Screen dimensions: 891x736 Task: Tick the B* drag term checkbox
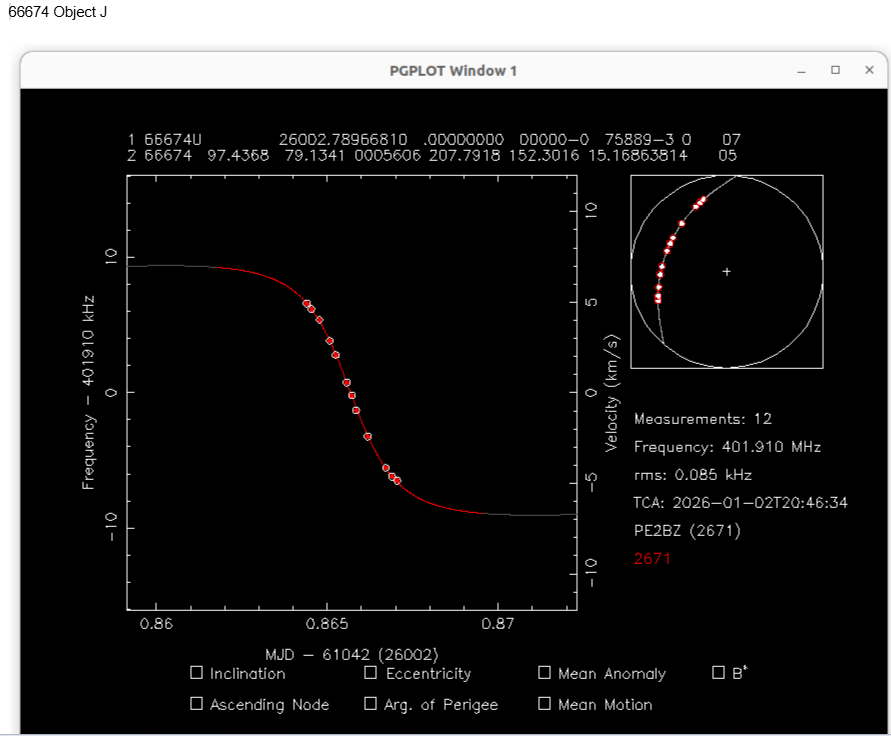pyautogui.click(x=718, y=673)
